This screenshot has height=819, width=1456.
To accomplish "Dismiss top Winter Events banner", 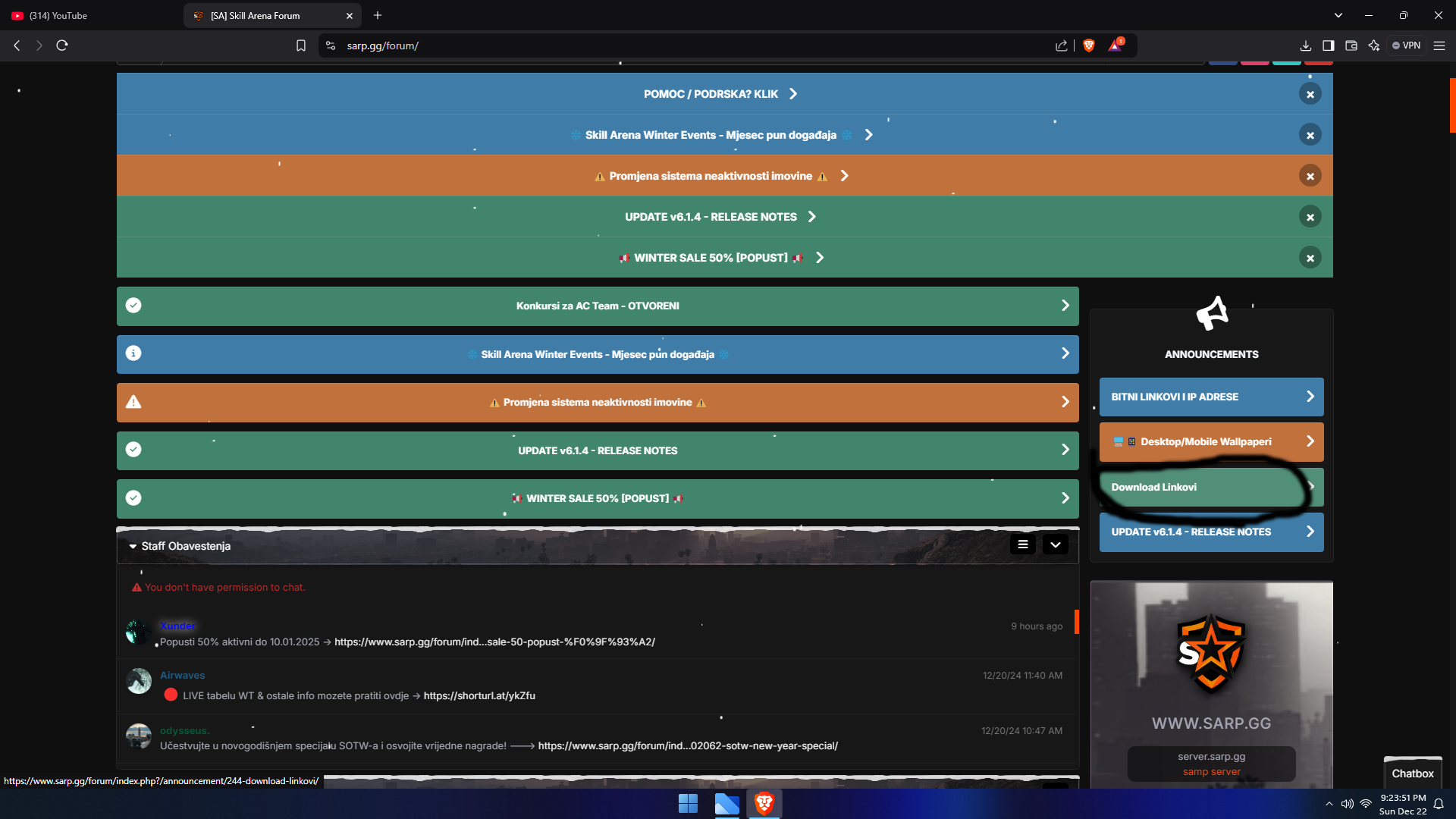I will [x=1310, y=135].
